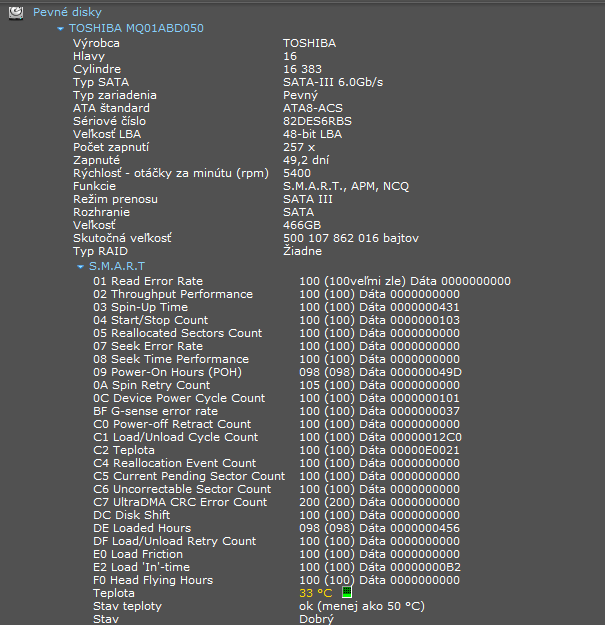Click the Sériové číslo value 82DES6RBS
The width and height of the screenshot is (605, 625).
317,121
